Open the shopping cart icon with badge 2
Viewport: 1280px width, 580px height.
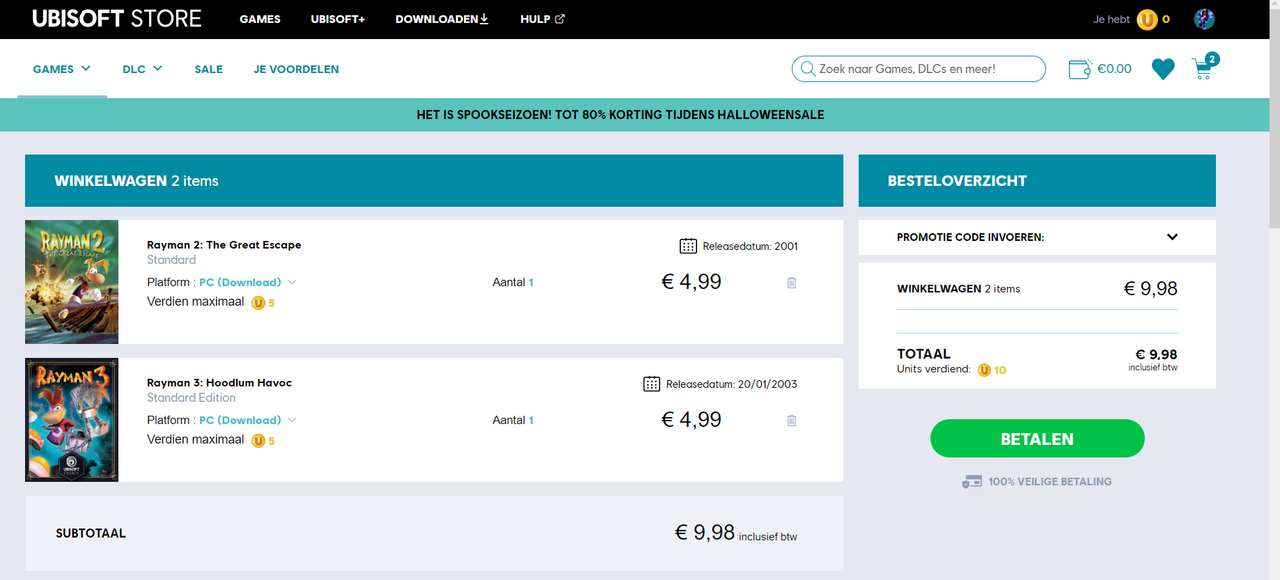tap(1204, 67)
